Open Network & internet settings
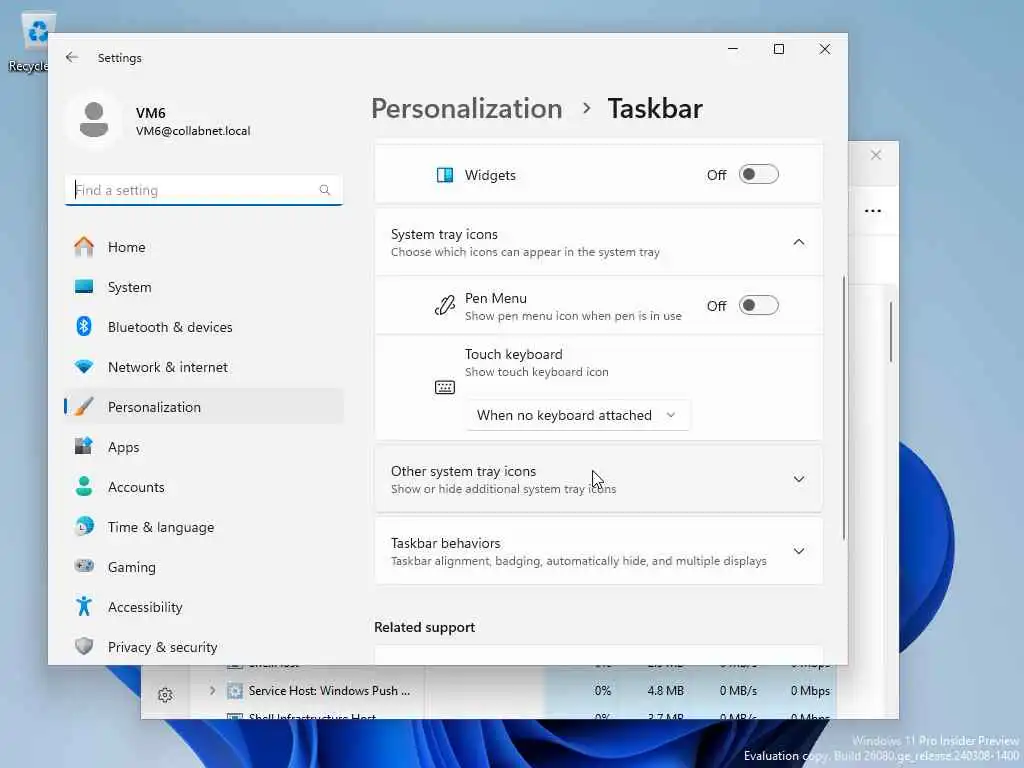Image resolution: width=1024 pixels, height=768 pixels. (x=204, y=367)
